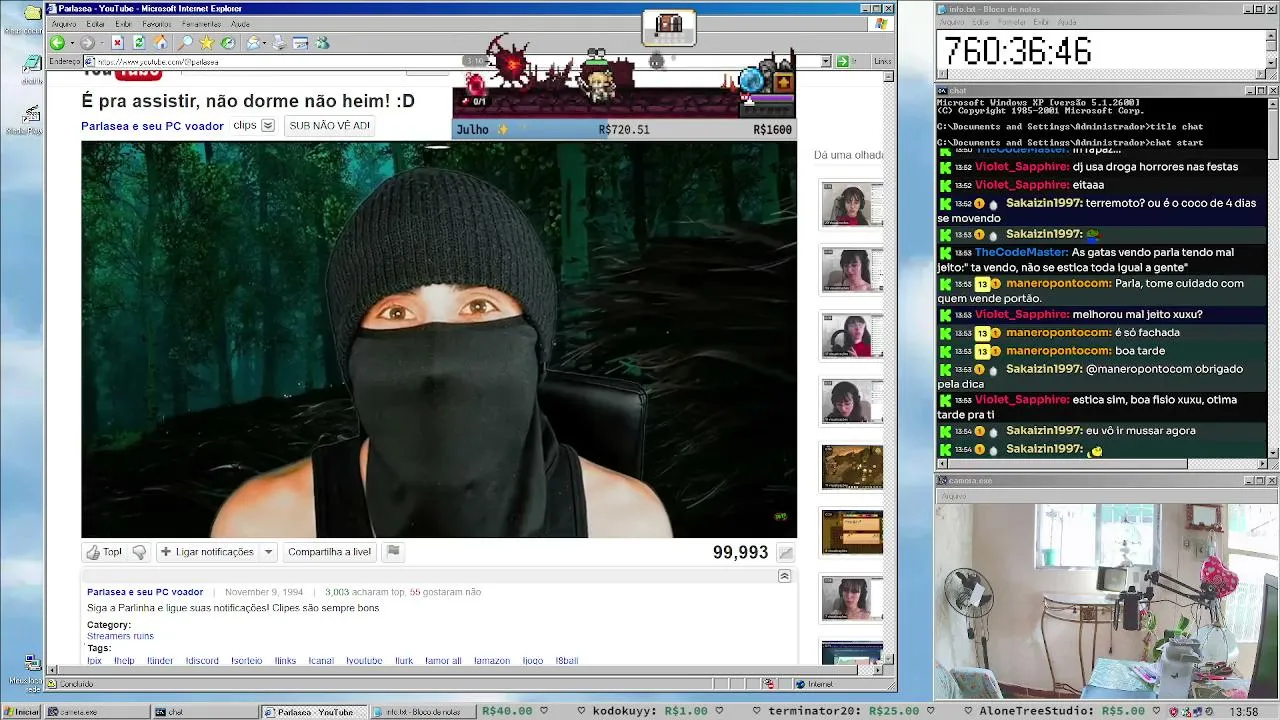Switch to info.txt Bloco de notas taskbar button
The width and height of the screenshot is (1280, 720).
click(x=421, y=712)
